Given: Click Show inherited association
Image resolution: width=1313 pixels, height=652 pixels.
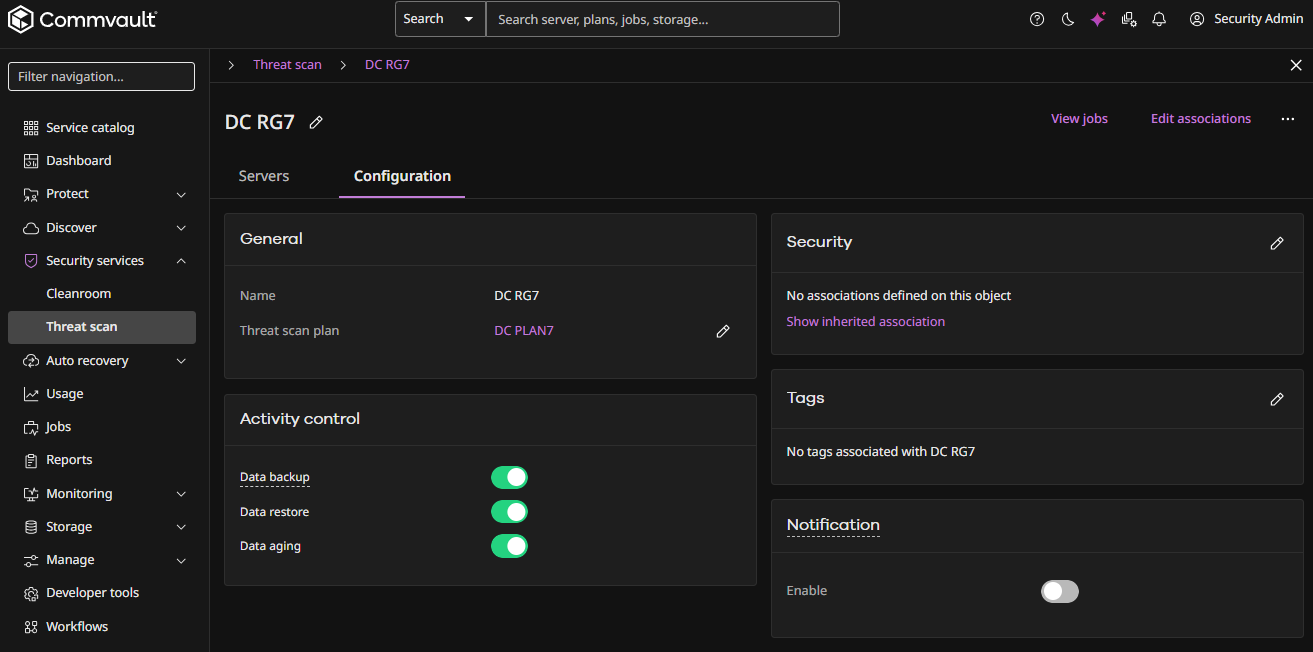Looking at the screenshot, I should click(866, 322).
